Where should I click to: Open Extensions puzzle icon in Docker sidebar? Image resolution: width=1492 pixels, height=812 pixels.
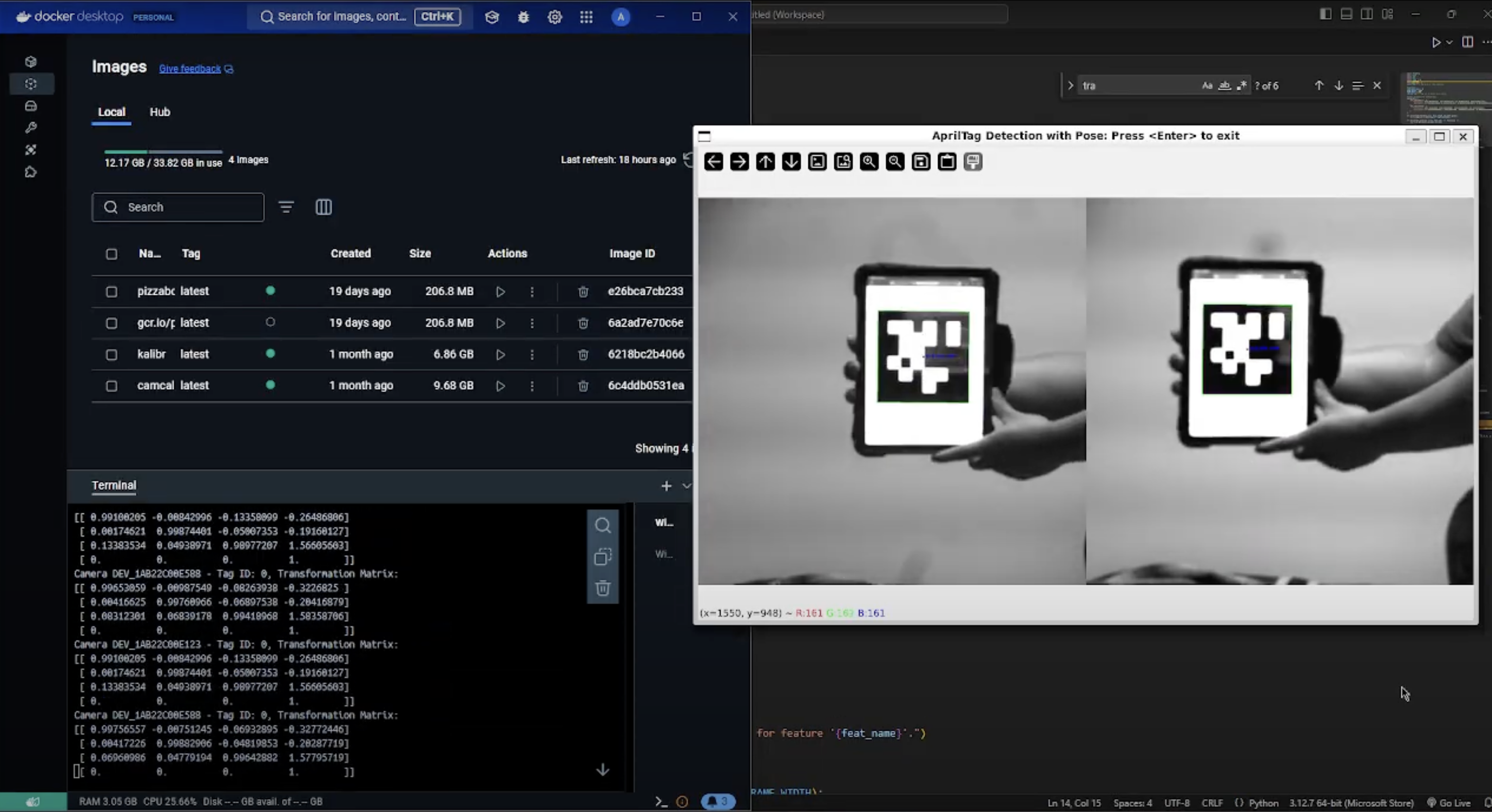(31, 172)
